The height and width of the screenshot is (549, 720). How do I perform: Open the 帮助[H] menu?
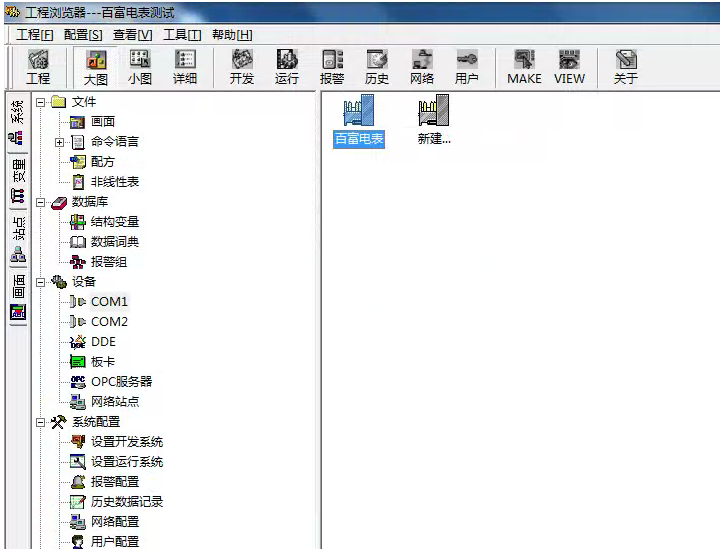(232, 35)
